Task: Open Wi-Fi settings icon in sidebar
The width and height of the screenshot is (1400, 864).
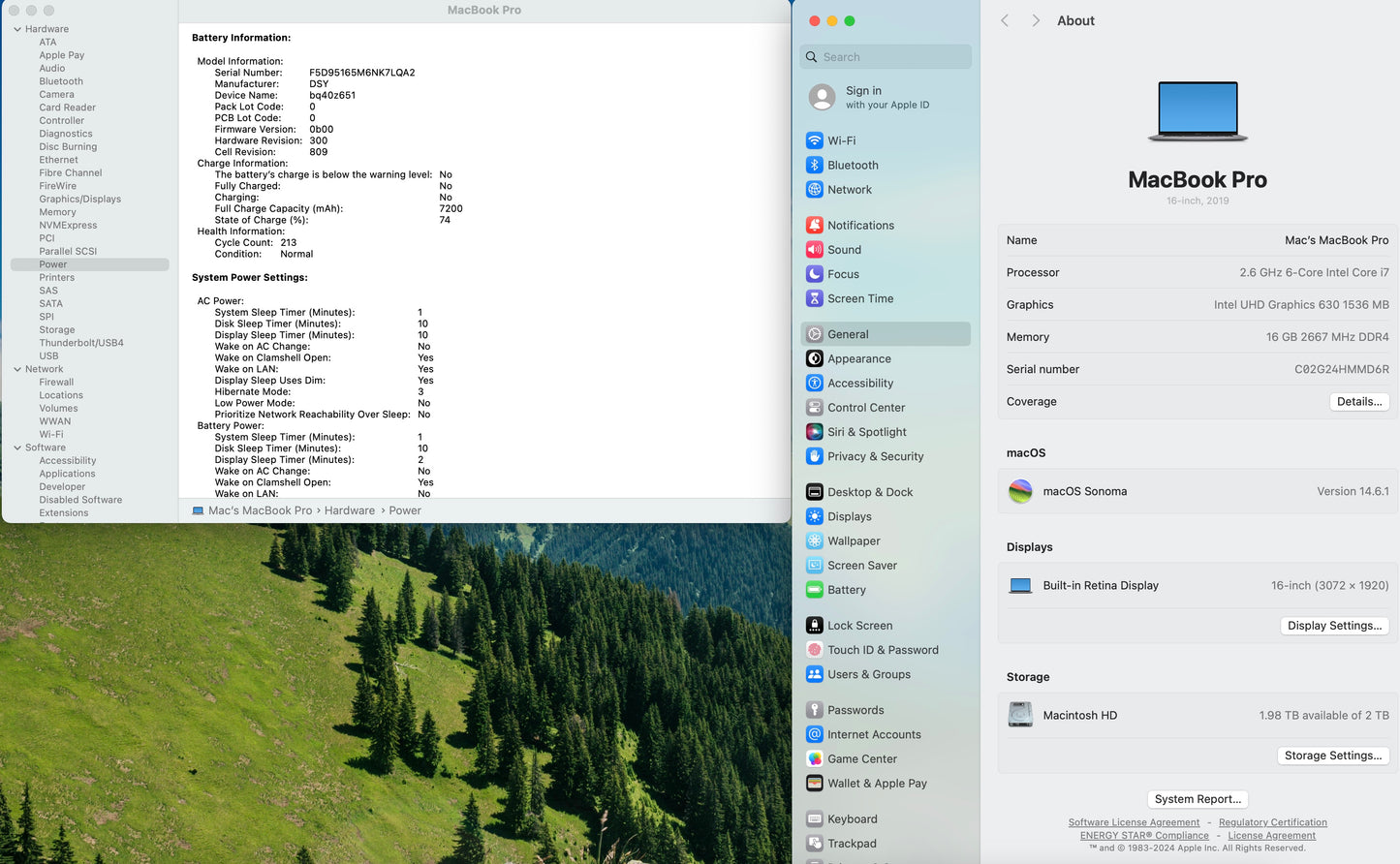Action: [815, 140]
